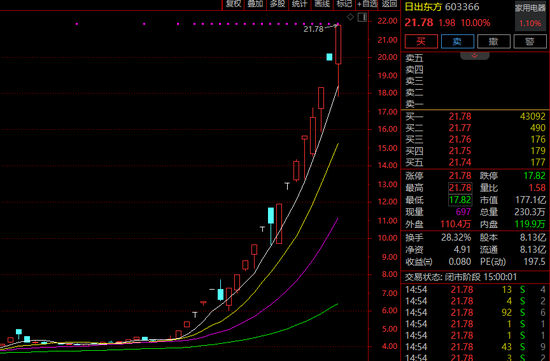
Task: Click the boxed 最高 value 21.78
Action: pos(460,188)
